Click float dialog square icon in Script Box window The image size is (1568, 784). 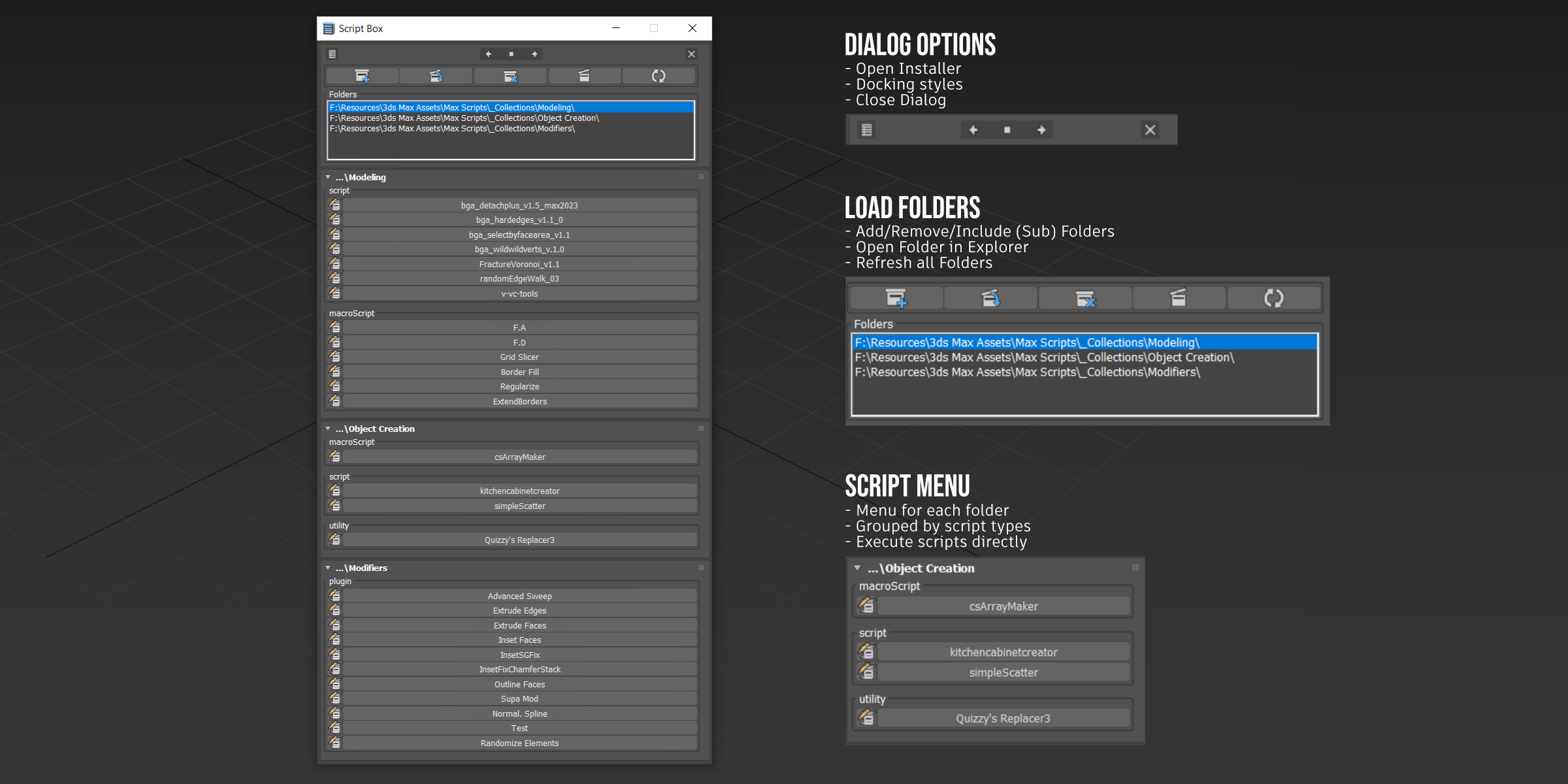pos(512,54)
